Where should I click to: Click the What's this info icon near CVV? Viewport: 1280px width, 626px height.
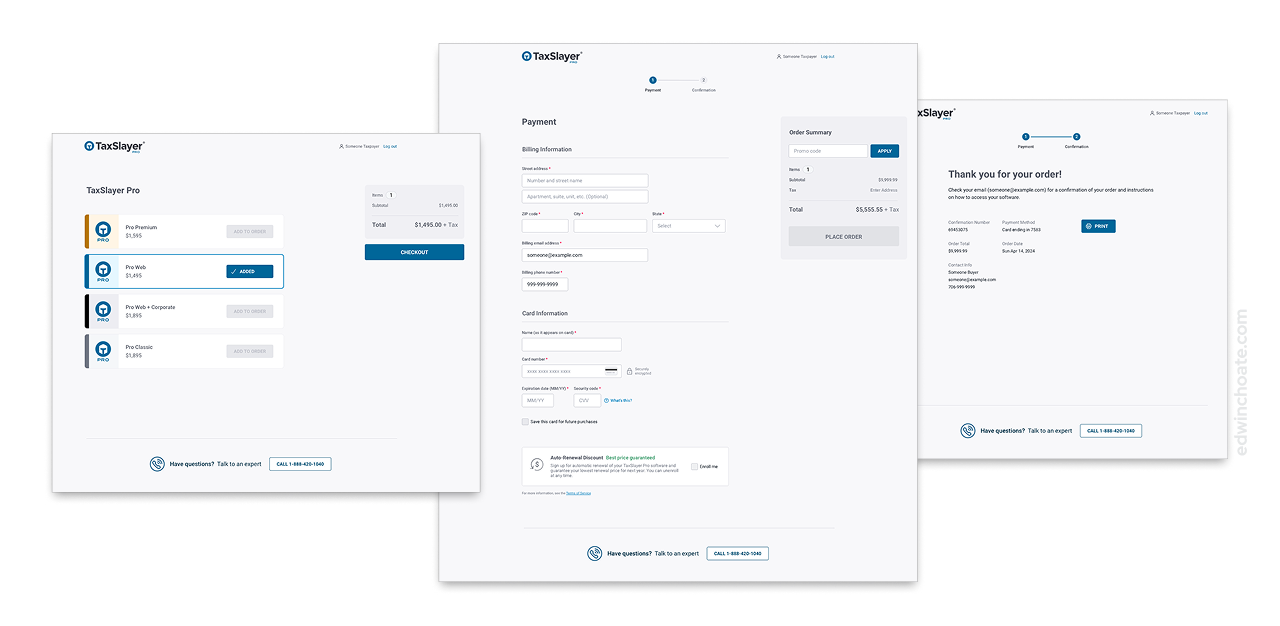tap(607, 401)
